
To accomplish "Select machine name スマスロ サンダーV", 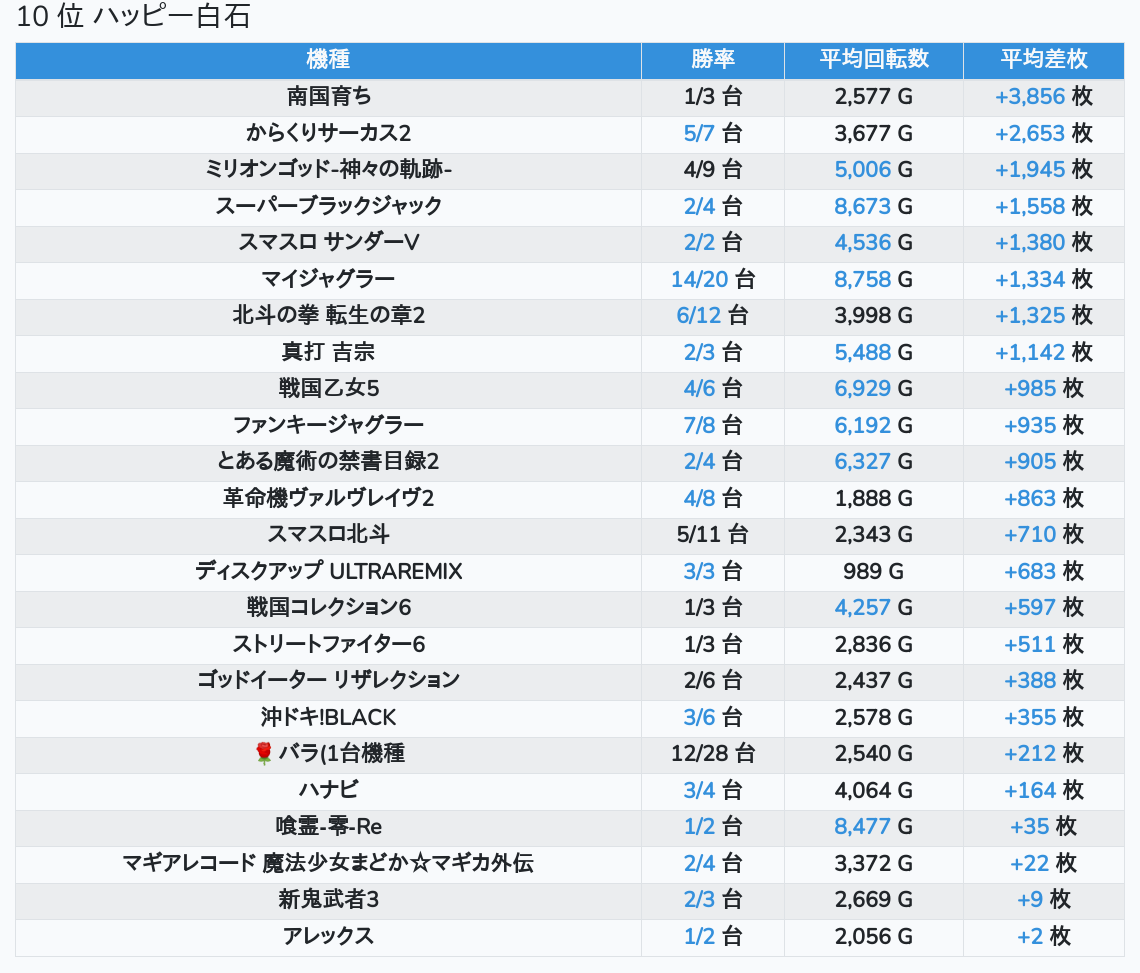I will click(x=329, y=242).
